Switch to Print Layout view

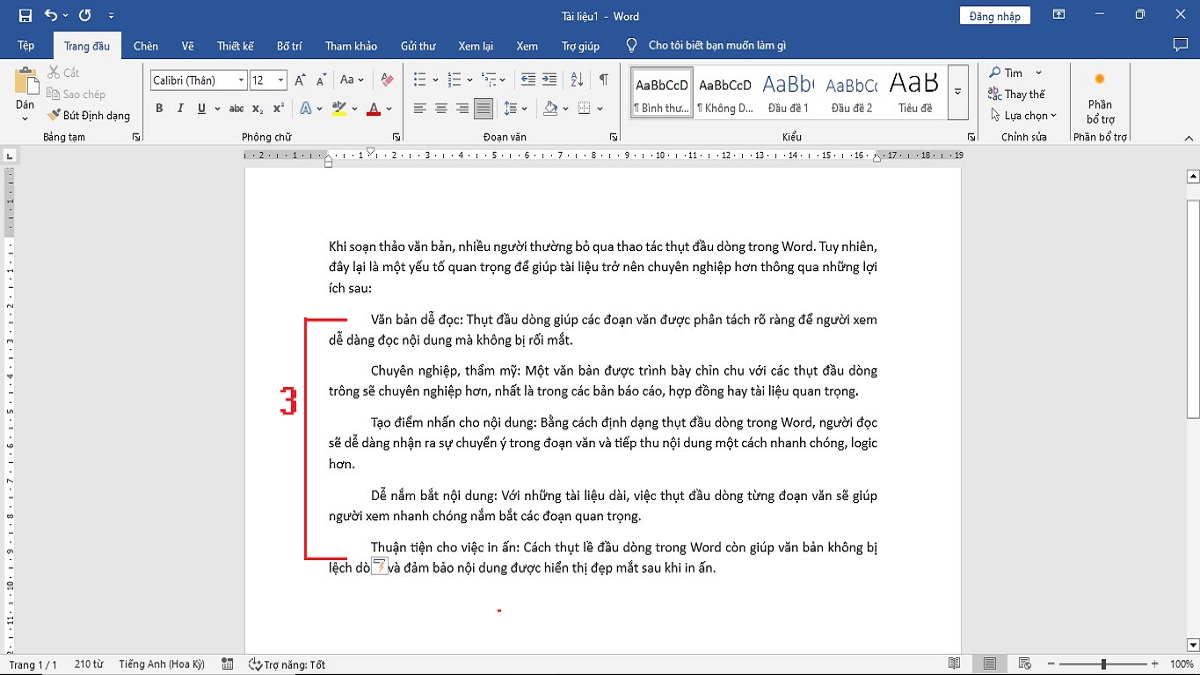click(x=990, y=664)
